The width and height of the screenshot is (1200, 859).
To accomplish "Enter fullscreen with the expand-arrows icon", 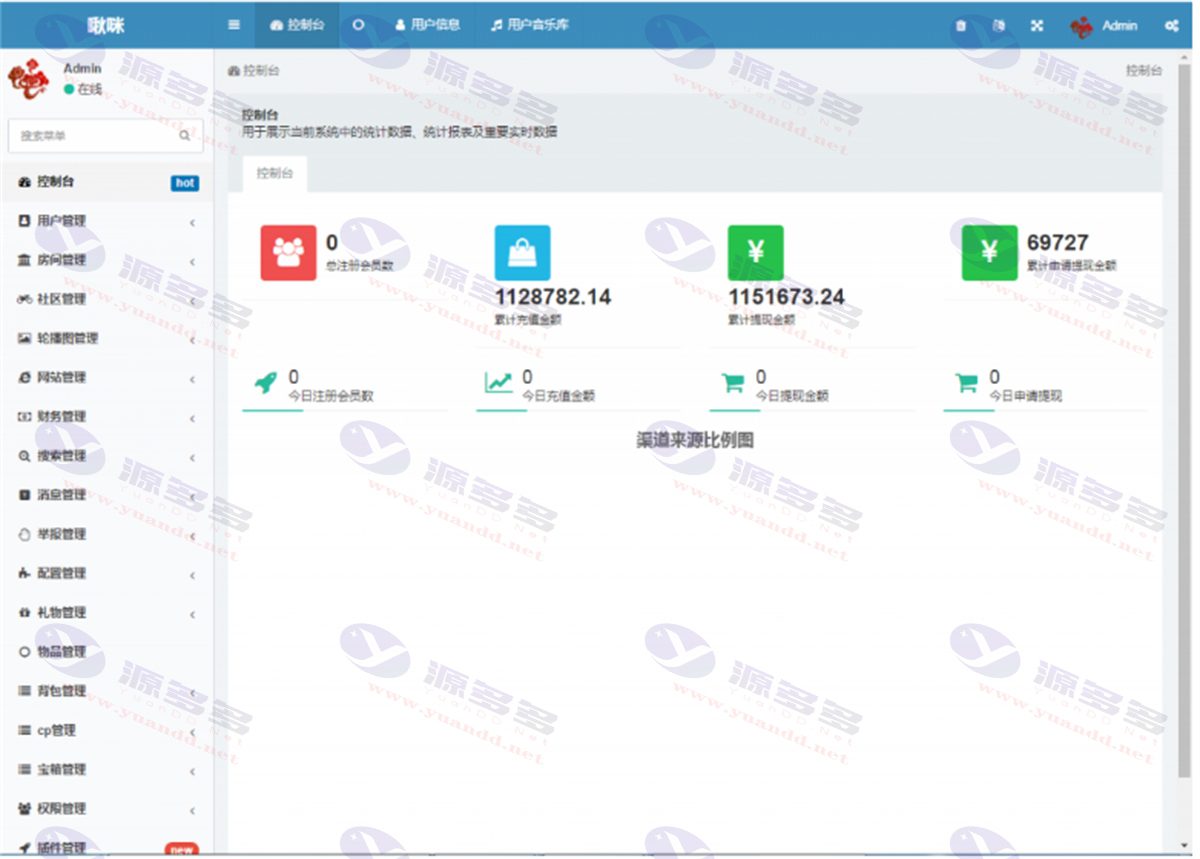I will click(1037, 26).
